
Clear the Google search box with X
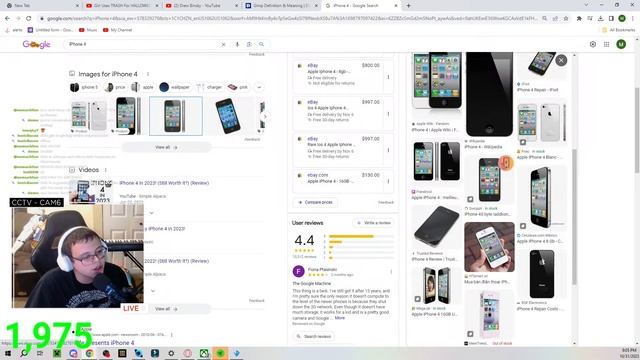tap(223, 44)
